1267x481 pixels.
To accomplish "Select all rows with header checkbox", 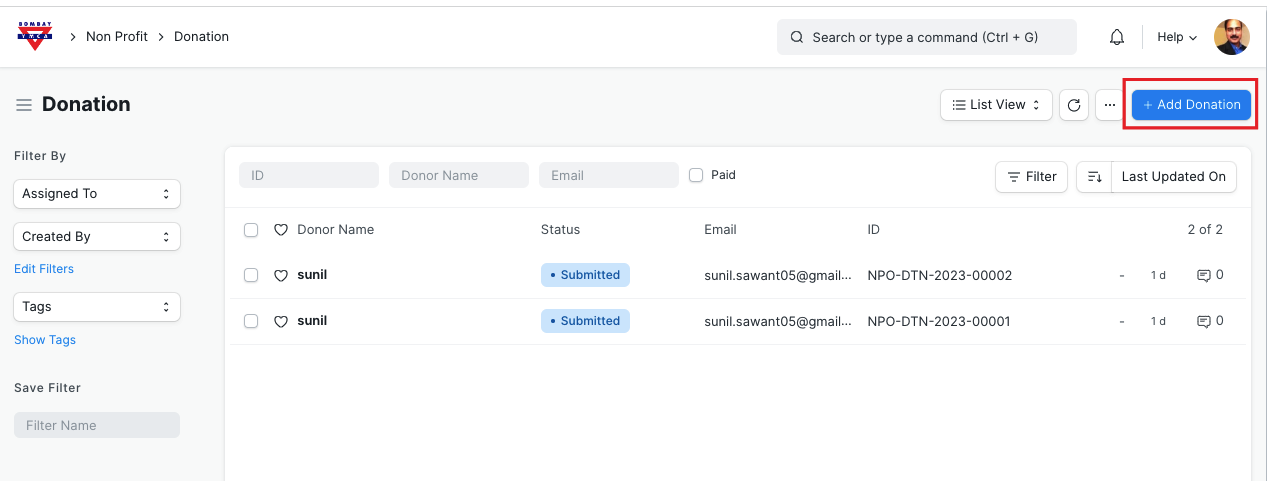I will [251, 230].
